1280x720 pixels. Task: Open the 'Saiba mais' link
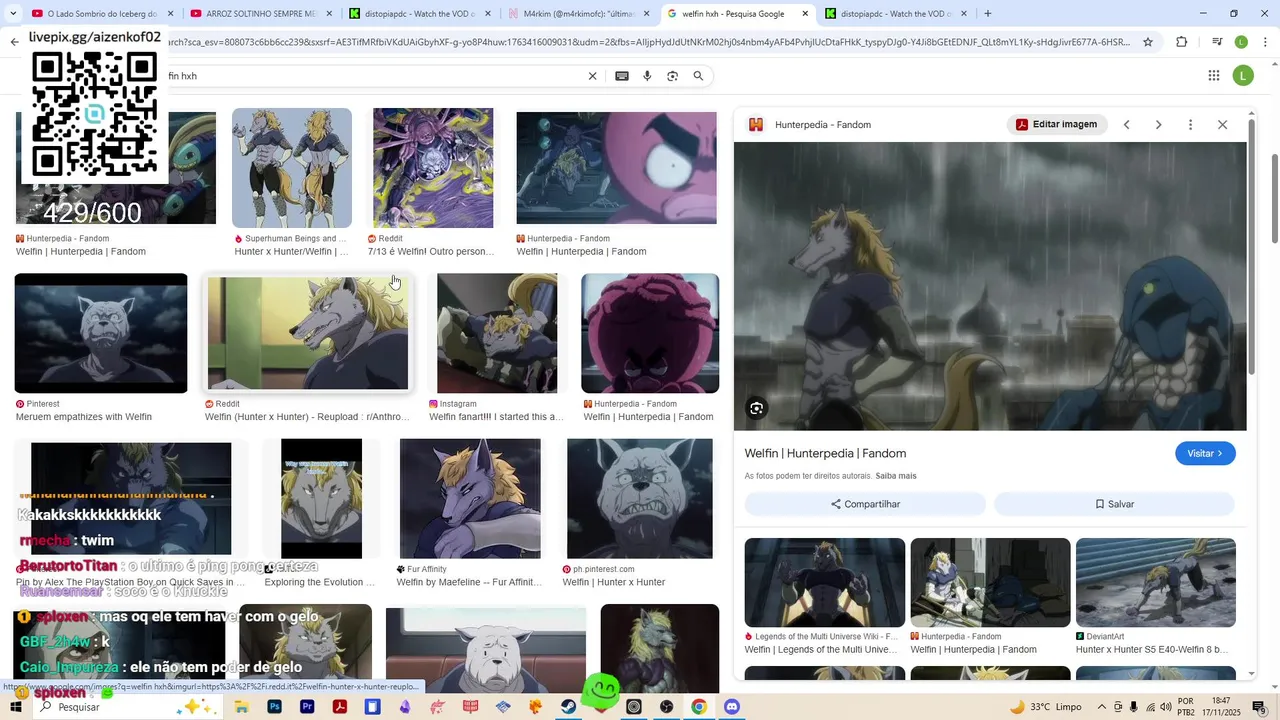(x=896, y=476)
